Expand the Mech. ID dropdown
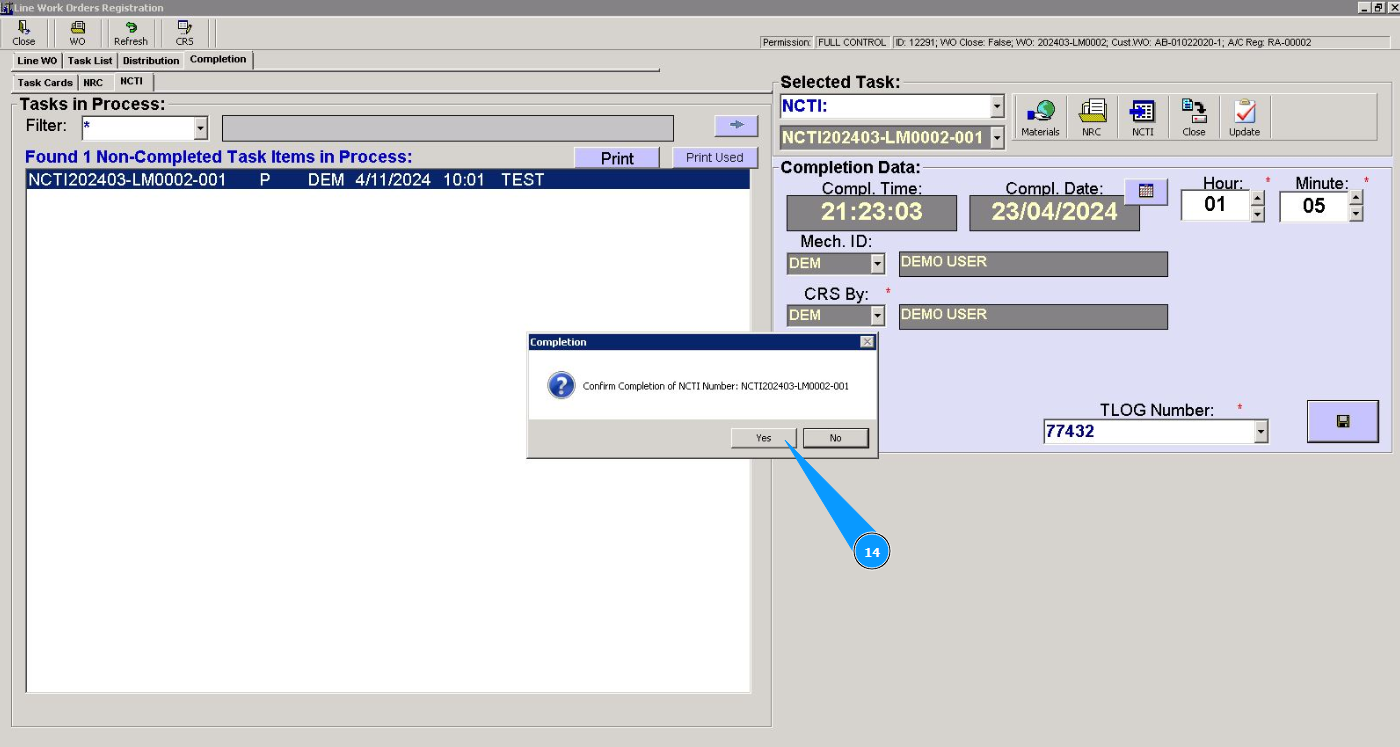 (878, 264)
